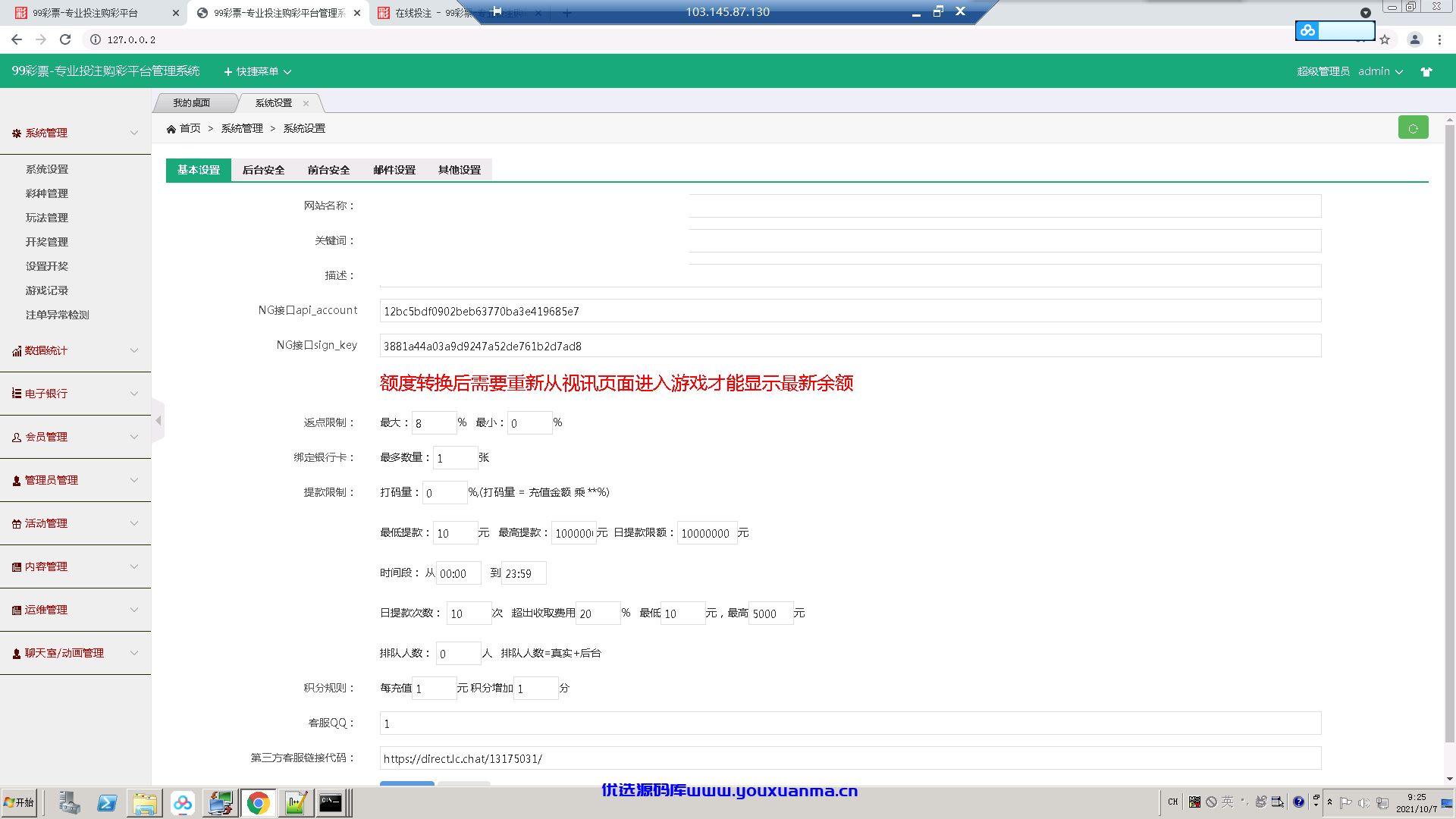Open the Chrome profile avatar icon
This screenshot has width=1456, height=819.
[x=1414, y=39]
